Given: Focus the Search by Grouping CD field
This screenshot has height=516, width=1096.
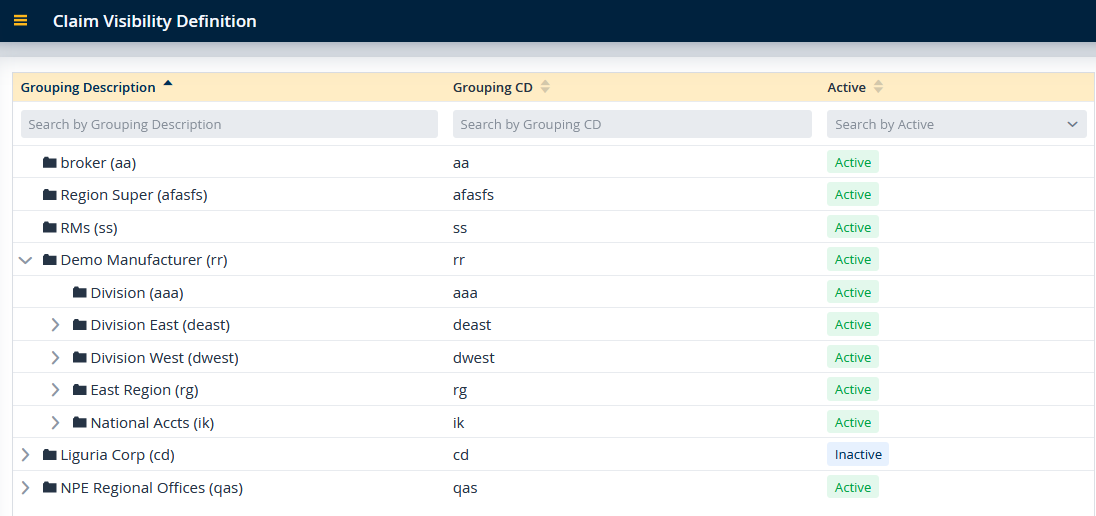Looking at the screenshot, I should pos(632,124).
